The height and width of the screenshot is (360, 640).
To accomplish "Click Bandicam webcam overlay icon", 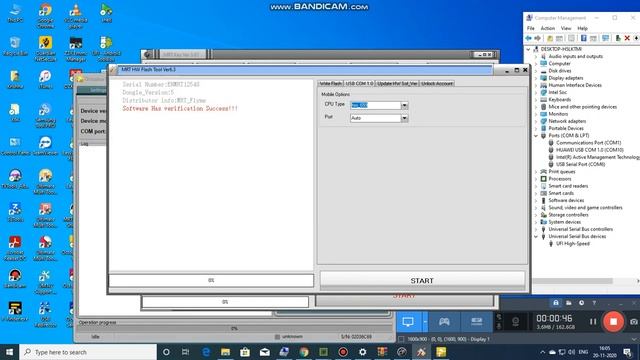I will (x=516, y=322).
